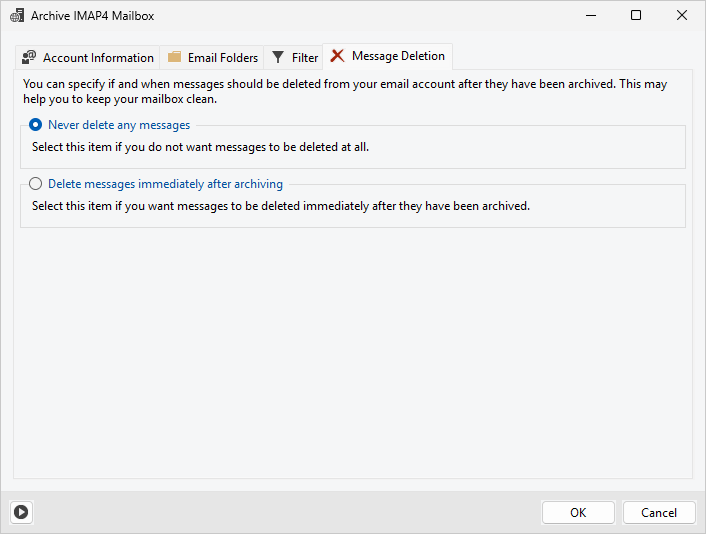This screenshot has height=534, width=706.
Task: Click the Account Information tab's envelope icon
Action: (x=29, y=58)
